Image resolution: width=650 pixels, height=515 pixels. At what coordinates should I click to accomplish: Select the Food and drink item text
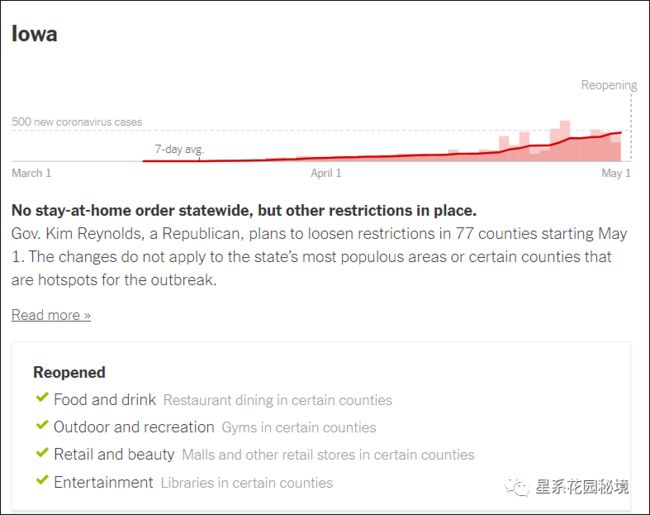coord(105,400)
